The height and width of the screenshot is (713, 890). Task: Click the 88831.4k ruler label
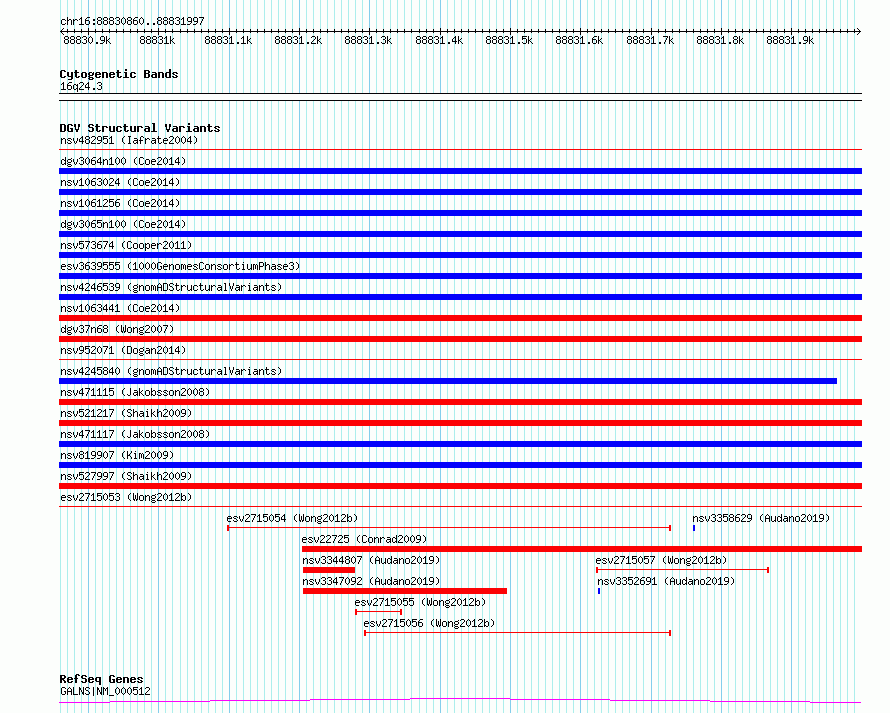(x=439, y=40)
